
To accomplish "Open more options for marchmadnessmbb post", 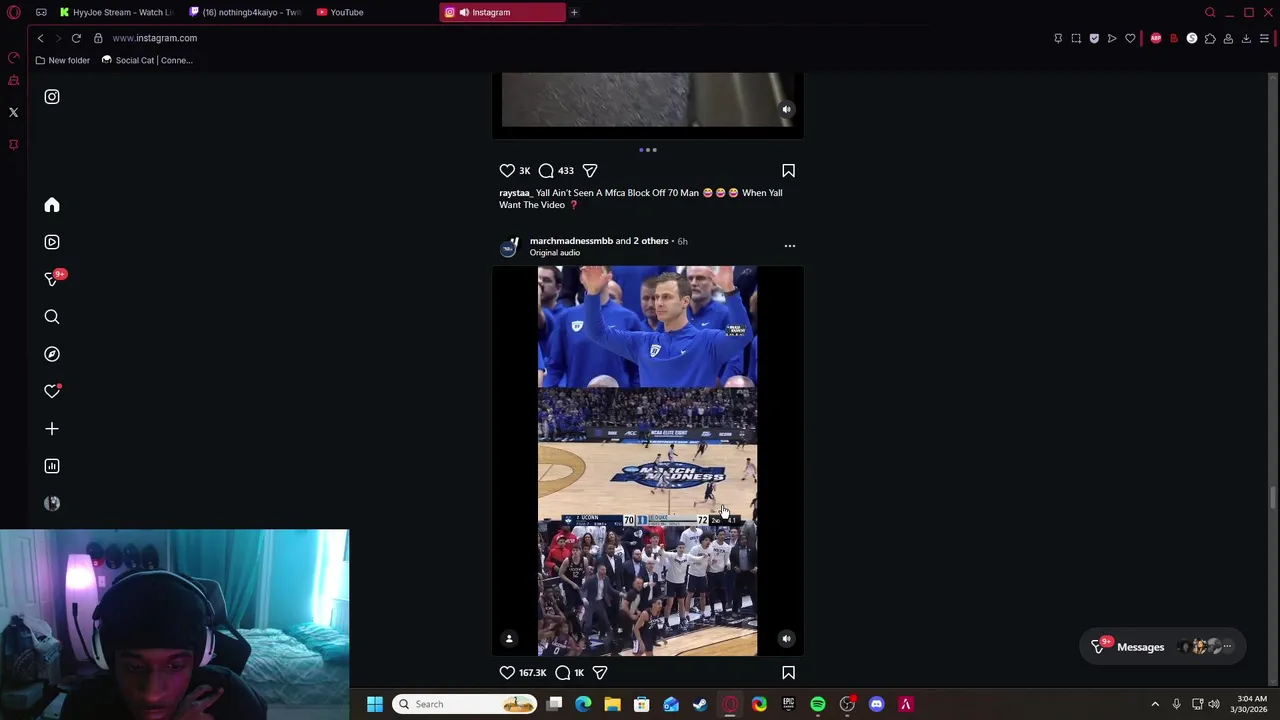I will (x=790, y=246).
